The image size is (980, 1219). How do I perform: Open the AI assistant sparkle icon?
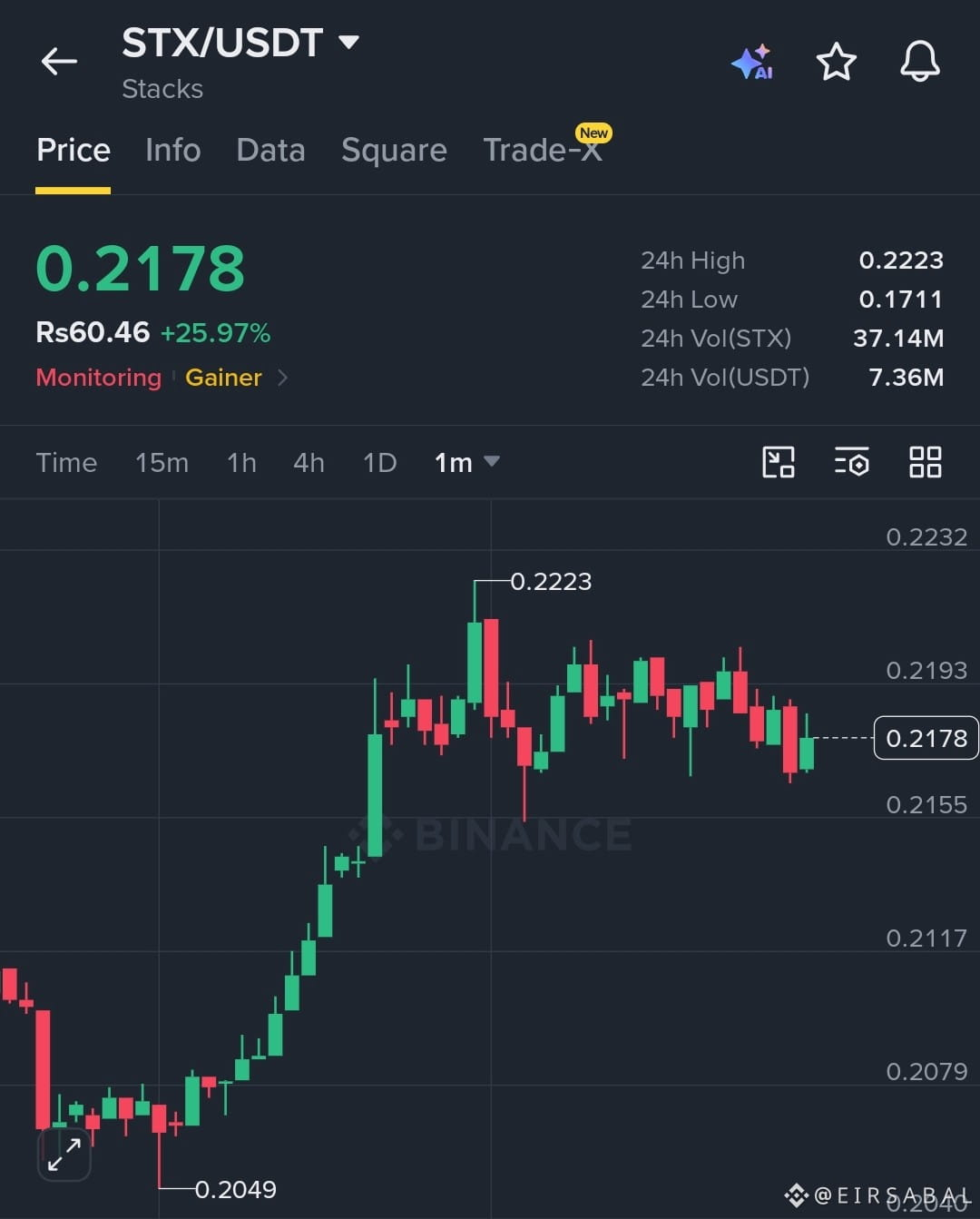752,62
